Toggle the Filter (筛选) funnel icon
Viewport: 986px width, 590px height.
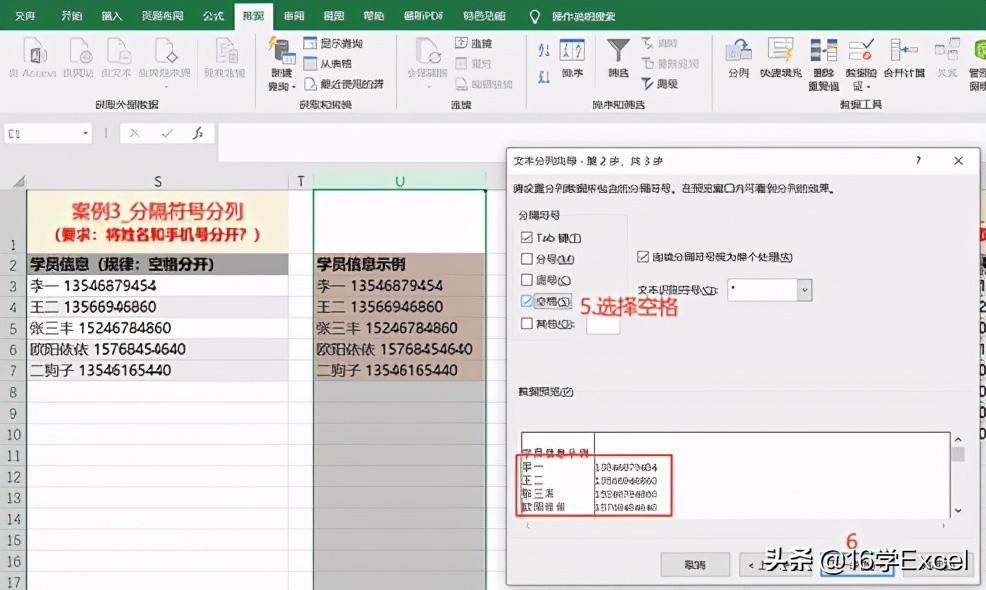pos(618,50)
